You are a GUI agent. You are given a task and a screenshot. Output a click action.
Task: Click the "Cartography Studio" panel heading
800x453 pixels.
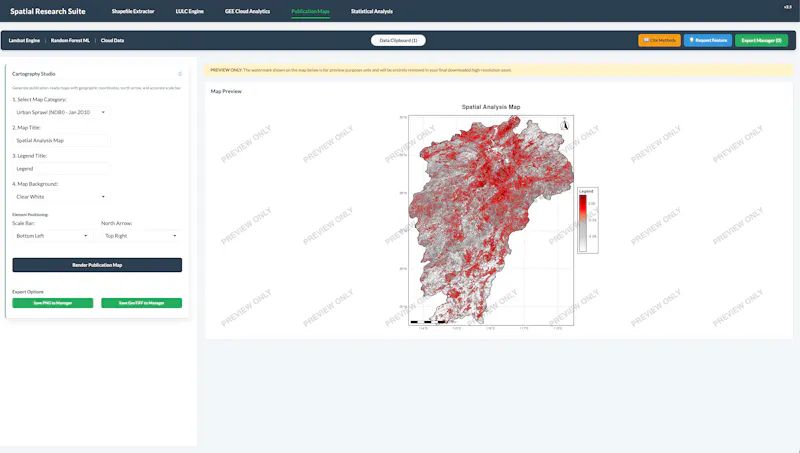tap(34, 74)
